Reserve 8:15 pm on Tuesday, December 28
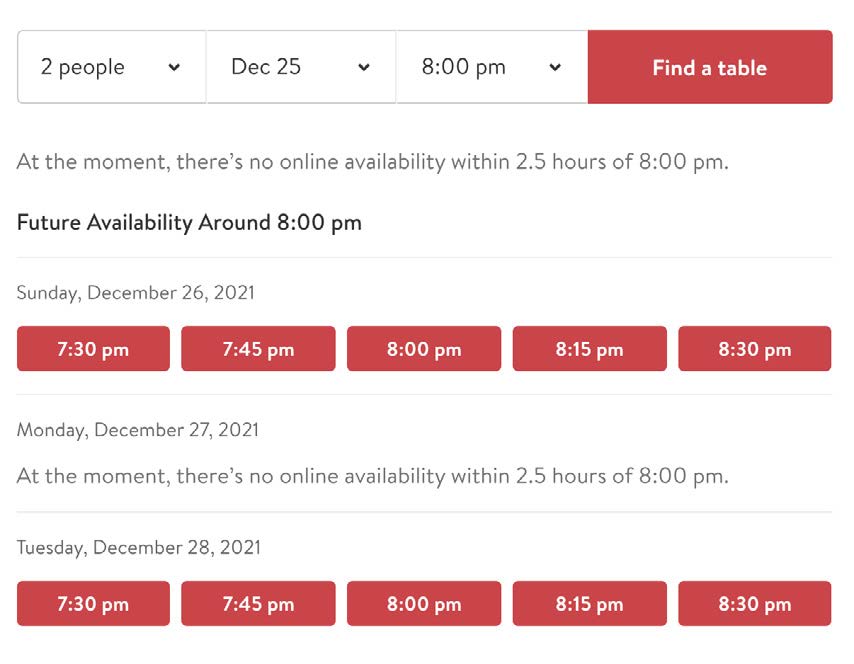The height and width of the screenshot is (664, 854). [x=589, y=604]
